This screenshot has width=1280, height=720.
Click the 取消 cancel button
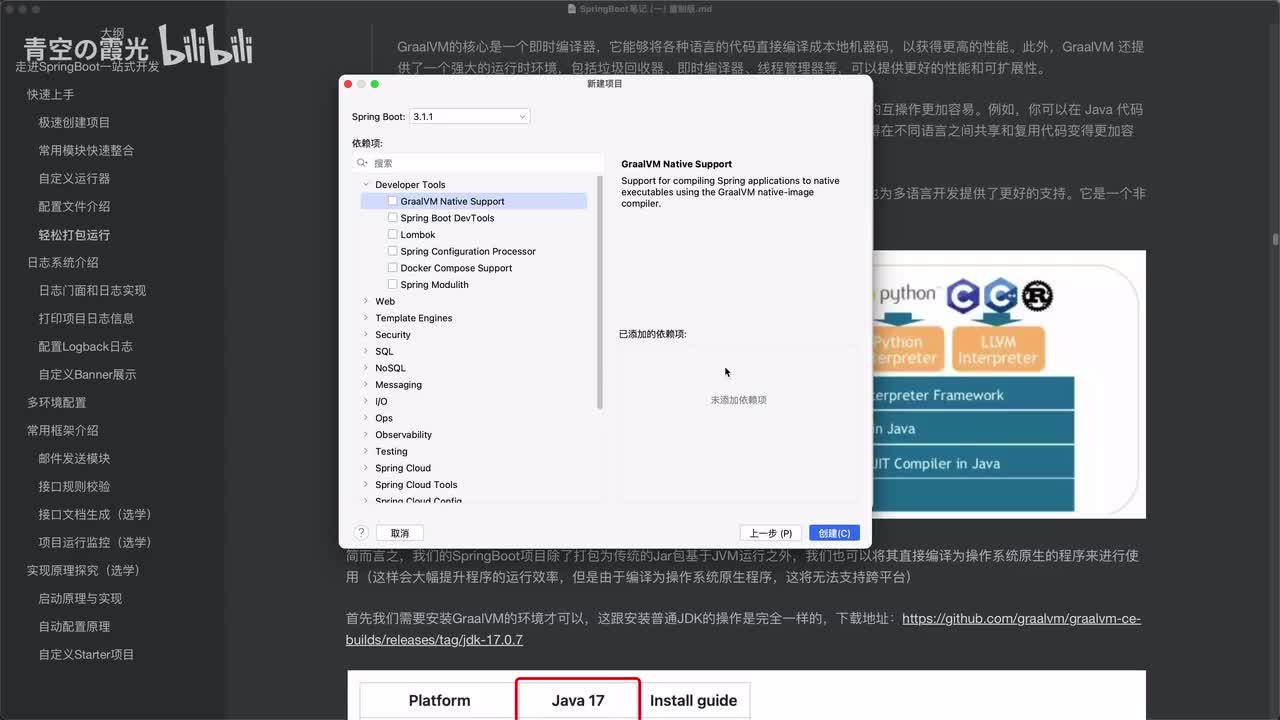pos(400,533)
